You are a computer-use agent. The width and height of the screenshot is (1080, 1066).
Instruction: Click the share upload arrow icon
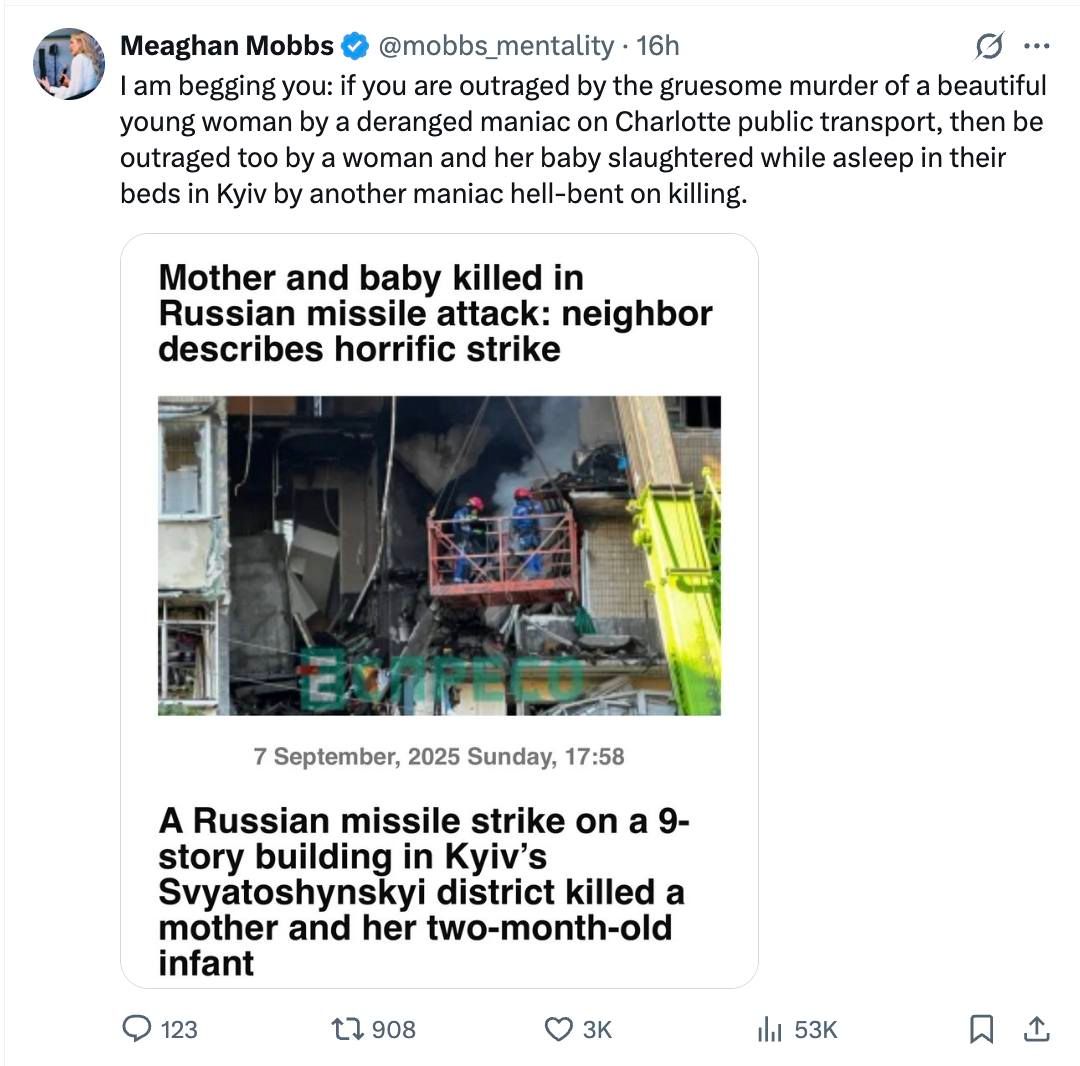1037,1029
